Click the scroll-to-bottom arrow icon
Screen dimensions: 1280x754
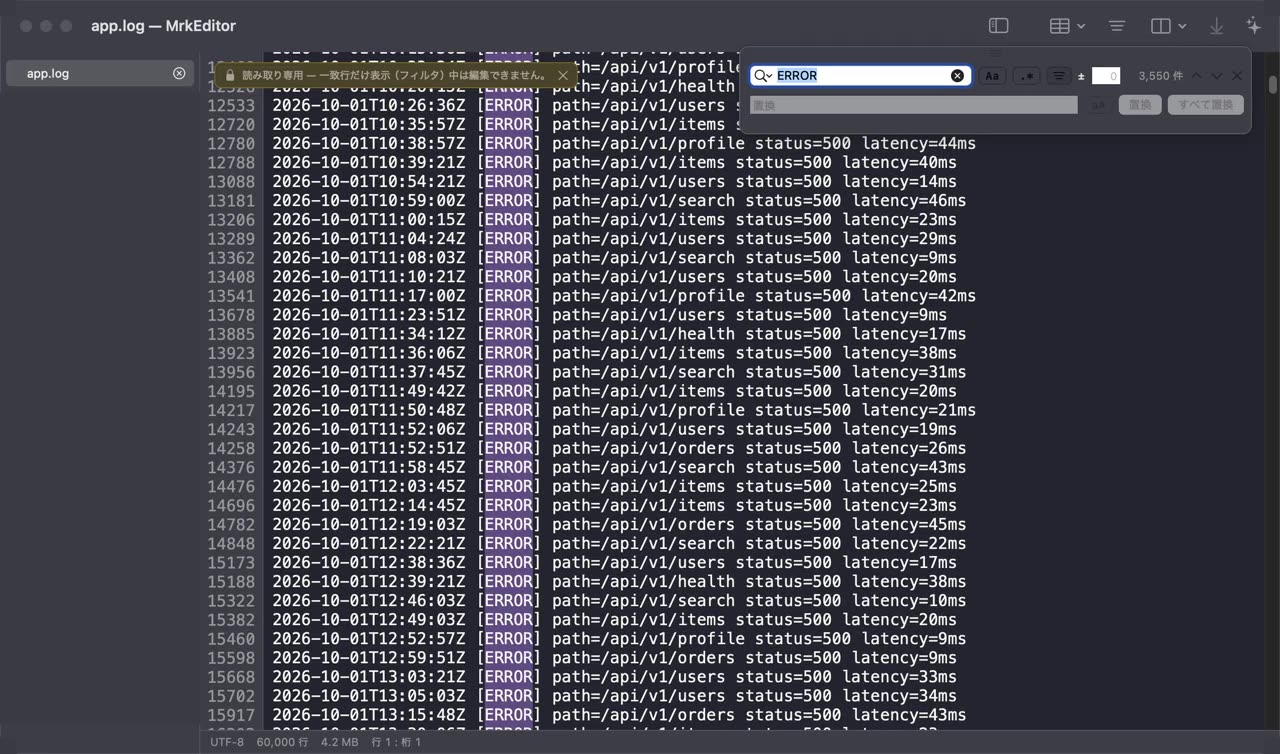(1217, 26)
